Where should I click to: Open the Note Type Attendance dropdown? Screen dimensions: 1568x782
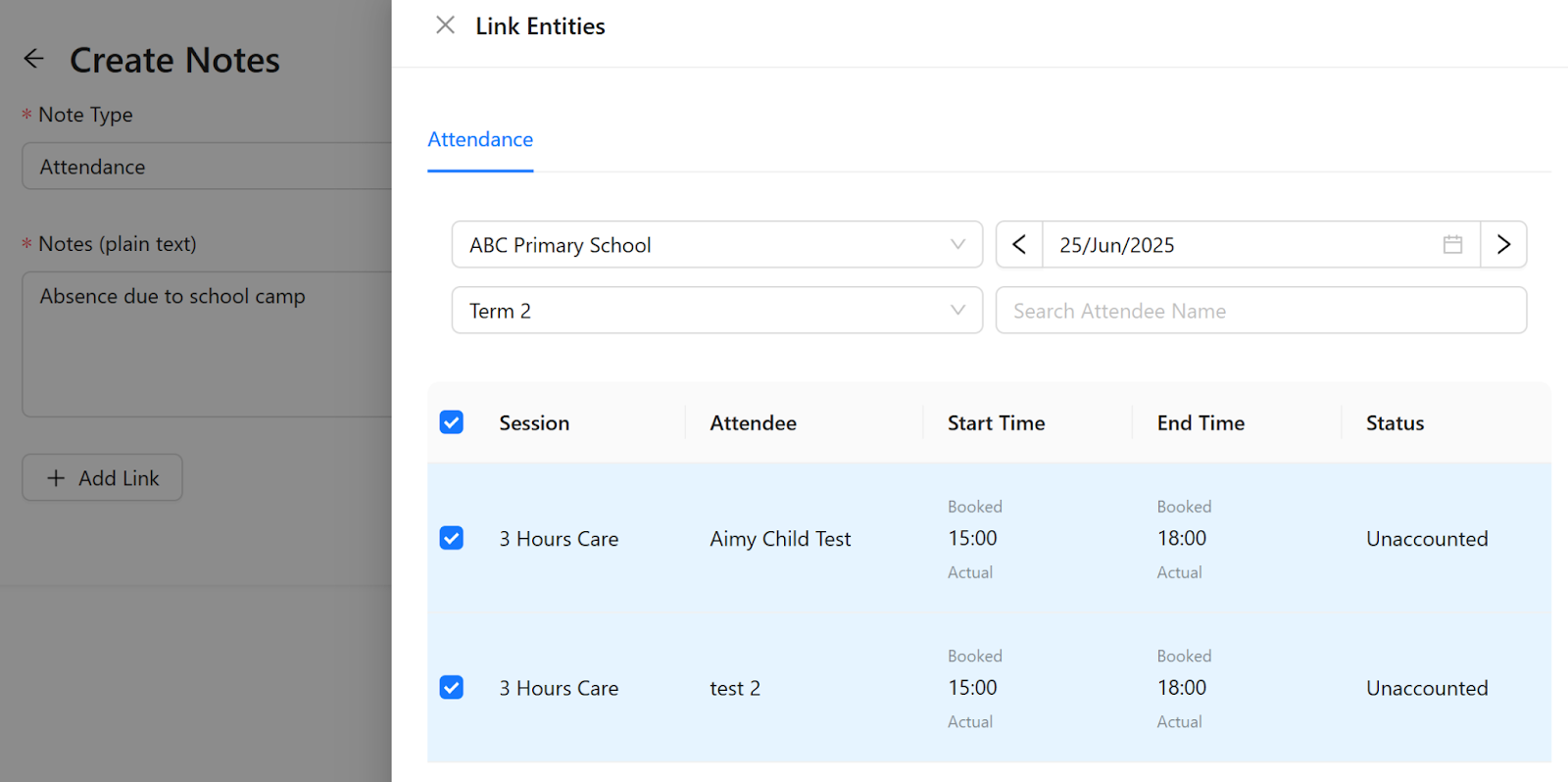[x=206, y=167]
